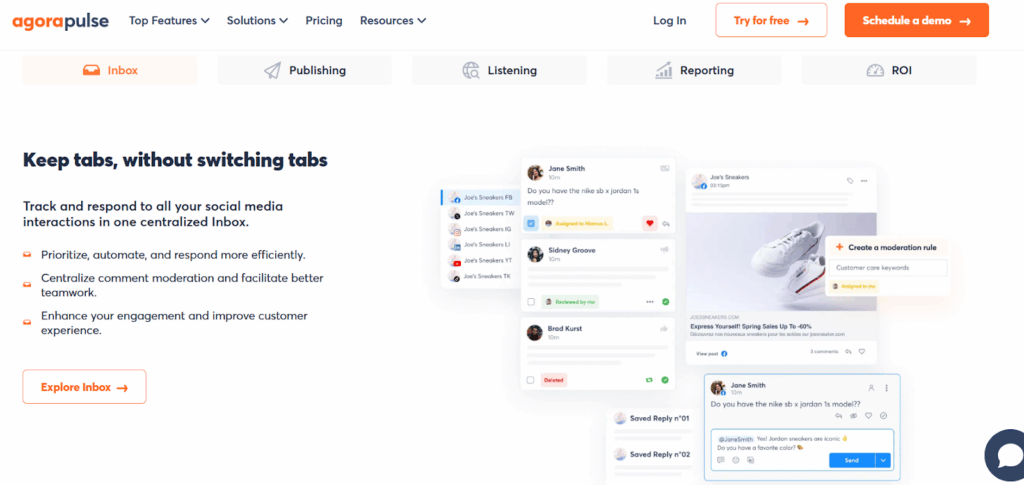Click green checkmark on Sidney Groove card

pos(665,302)
